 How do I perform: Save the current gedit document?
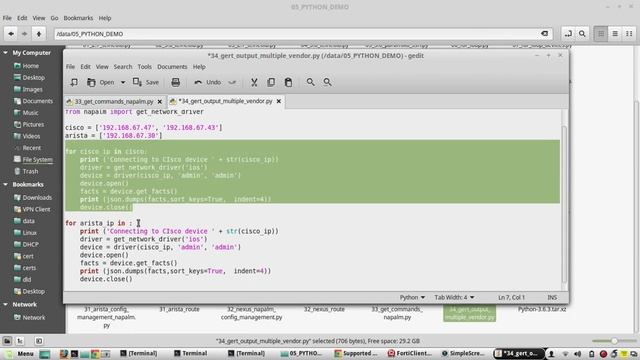point(146,82)
